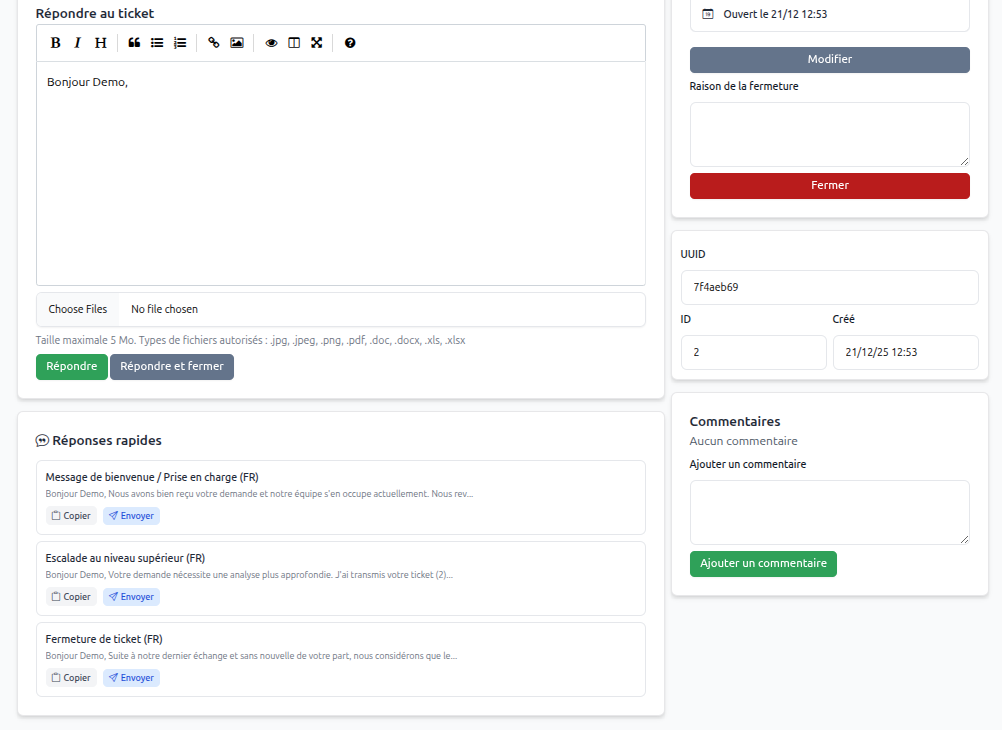Click Répondre et fermer button

[x=172, y=367]
